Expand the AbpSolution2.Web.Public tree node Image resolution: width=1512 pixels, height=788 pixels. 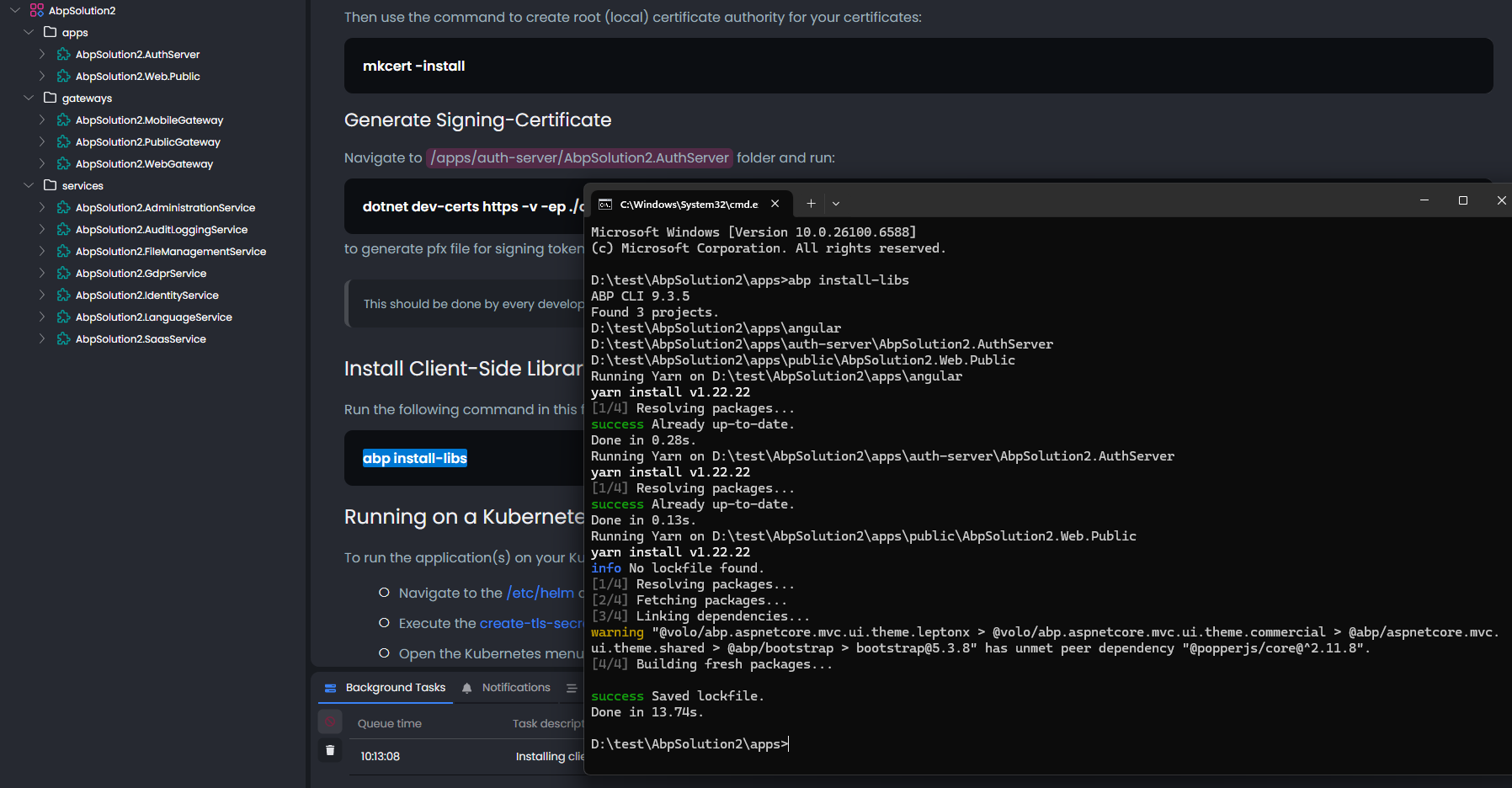pyautogui.click(x=42, y=76)
